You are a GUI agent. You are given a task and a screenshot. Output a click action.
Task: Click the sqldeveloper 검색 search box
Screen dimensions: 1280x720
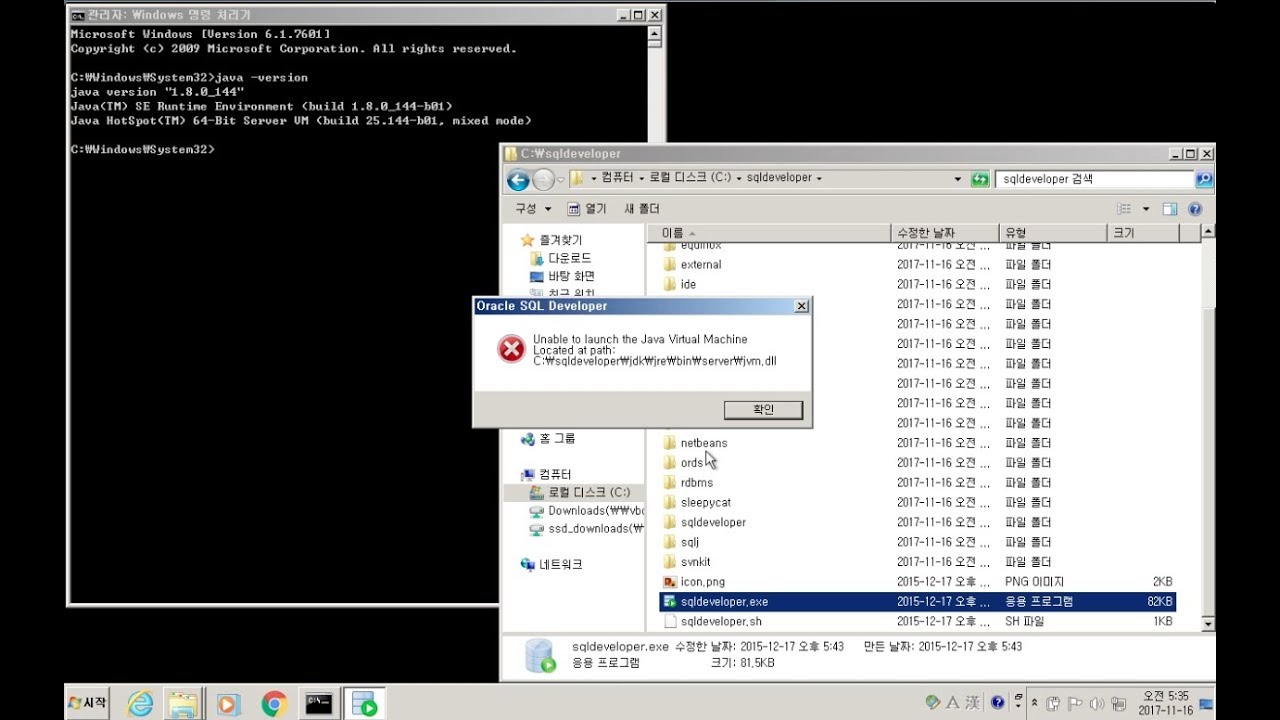click(1094, 179)
